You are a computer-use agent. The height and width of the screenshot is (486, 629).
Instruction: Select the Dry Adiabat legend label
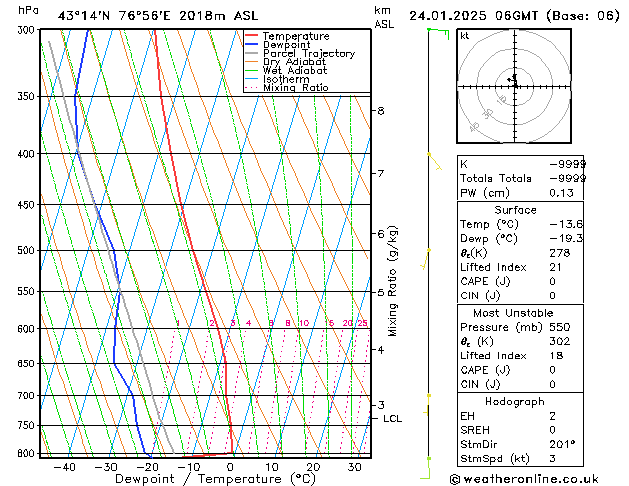tap(294, 62)
